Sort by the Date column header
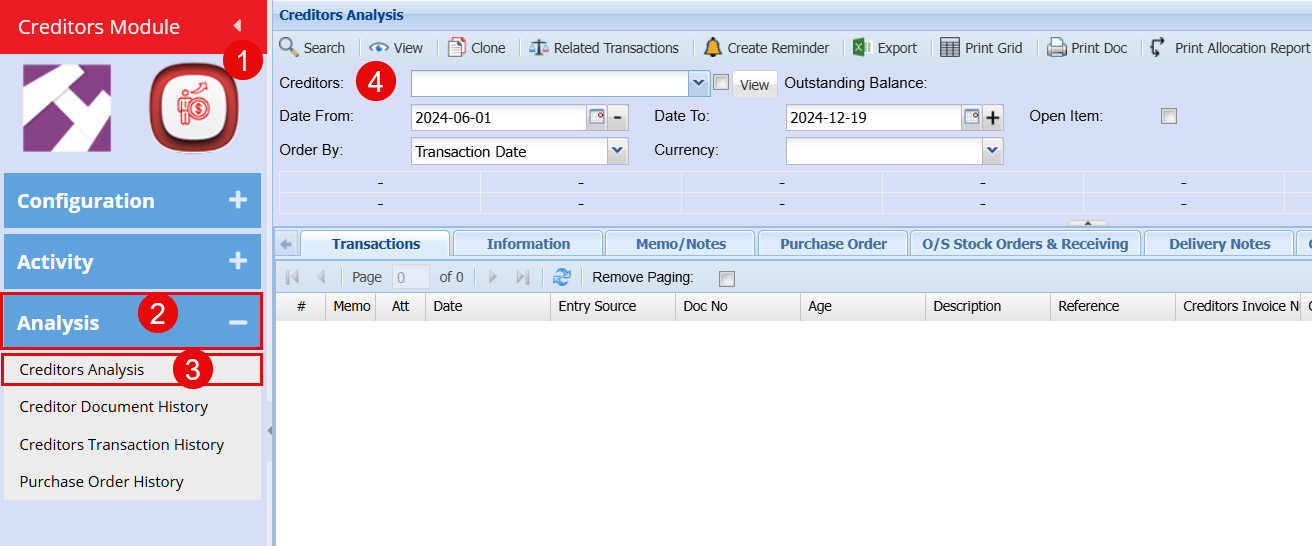 pyautogui.click(x=487, y=306)
